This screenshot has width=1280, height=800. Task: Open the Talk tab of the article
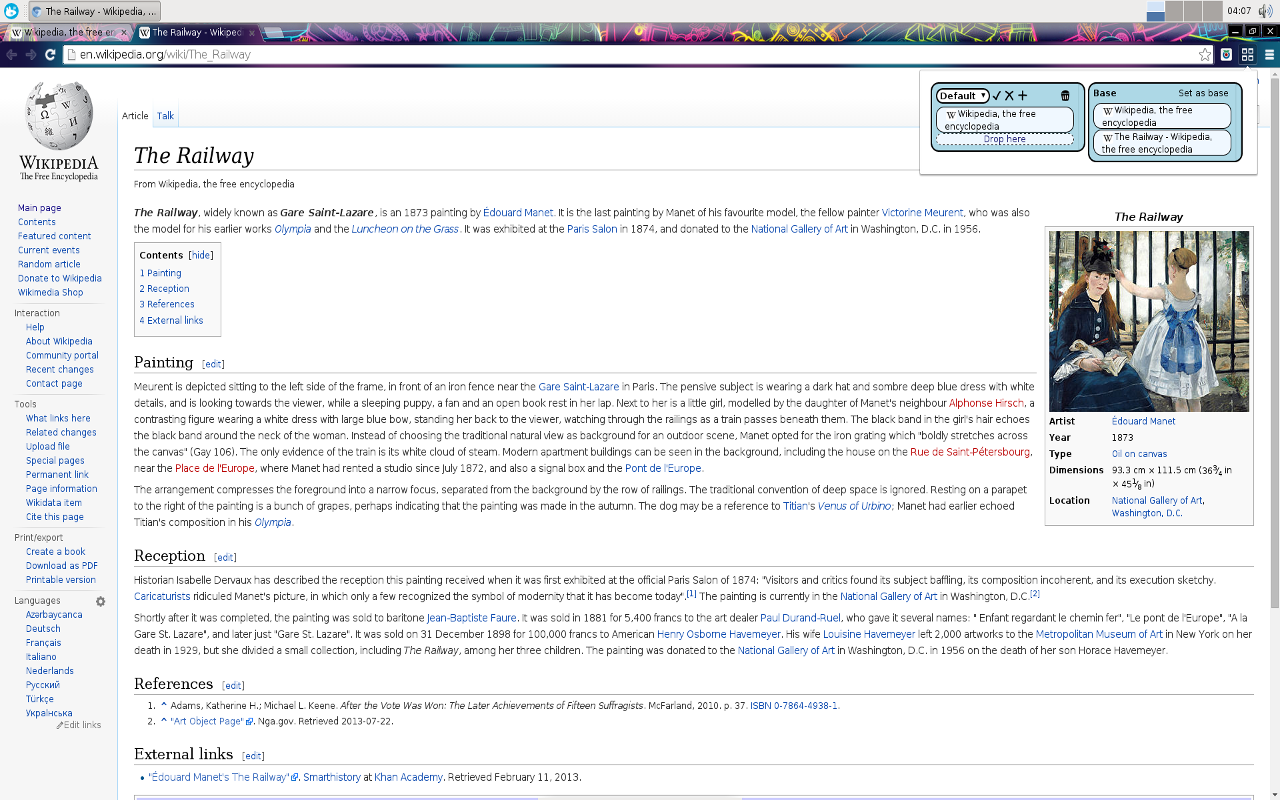pos(165,116)
